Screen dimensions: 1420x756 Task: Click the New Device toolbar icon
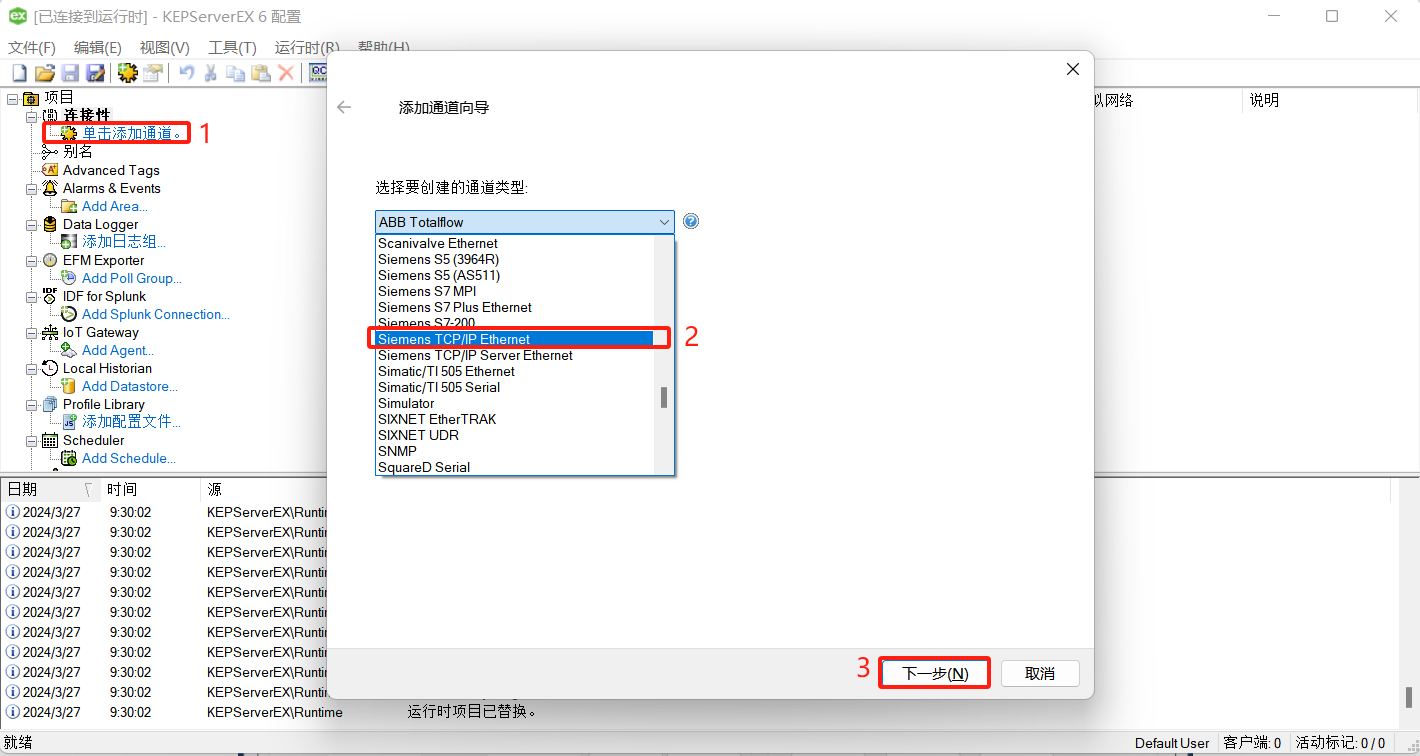point(152,73)
